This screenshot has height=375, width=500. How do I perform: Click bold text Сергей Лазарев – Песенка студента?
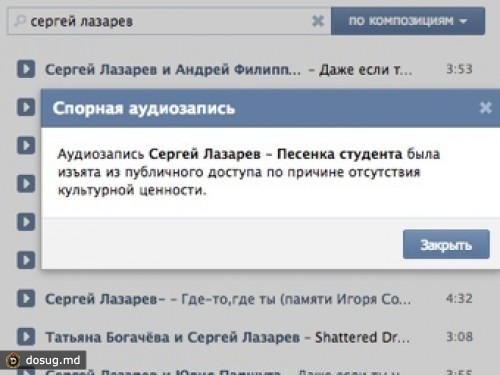275,154
